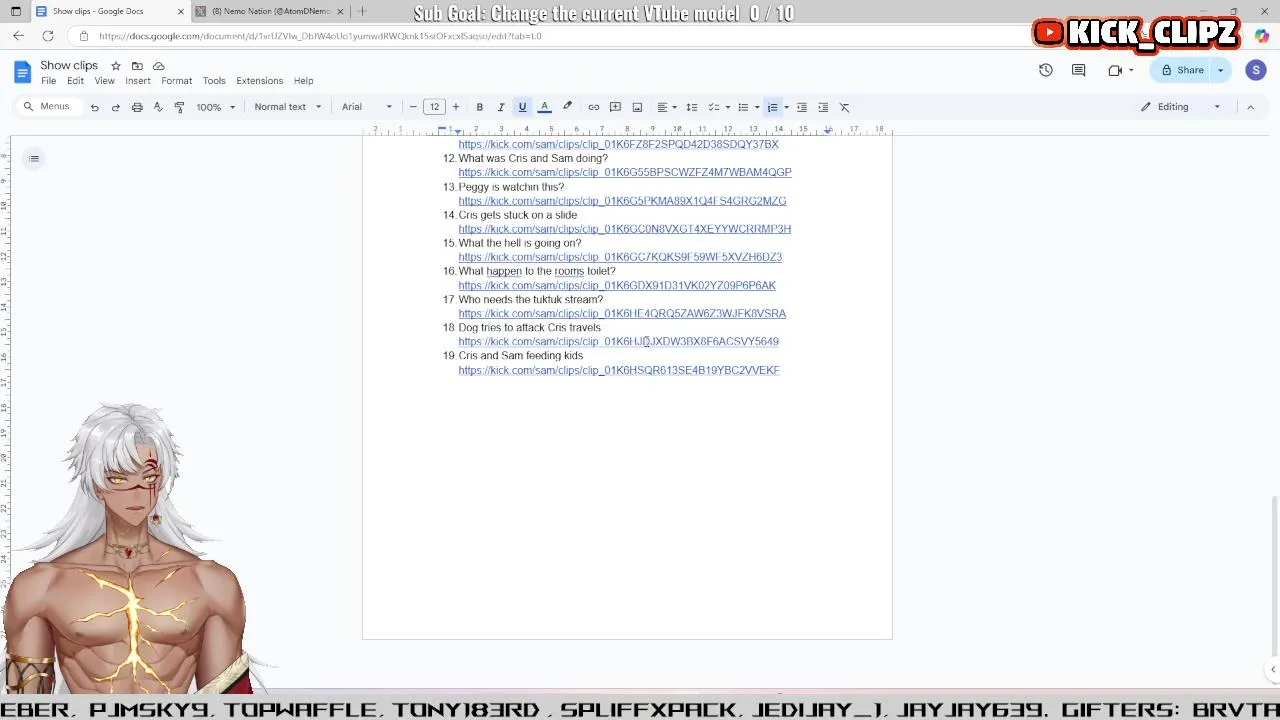Open link under Cris gets stuck on a slide
This screenshot has height=720, width=1280.
625,229
